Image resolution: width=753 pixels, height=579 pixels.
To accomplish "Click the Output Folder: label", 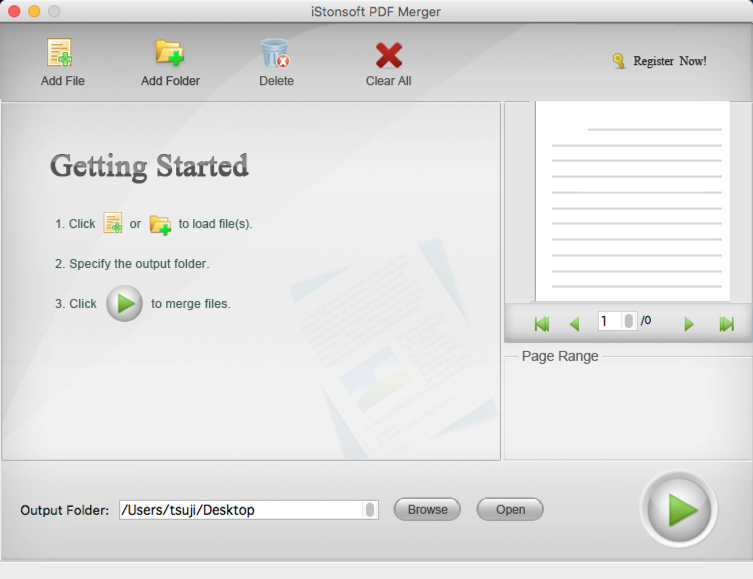I will (x=64, y=510).
